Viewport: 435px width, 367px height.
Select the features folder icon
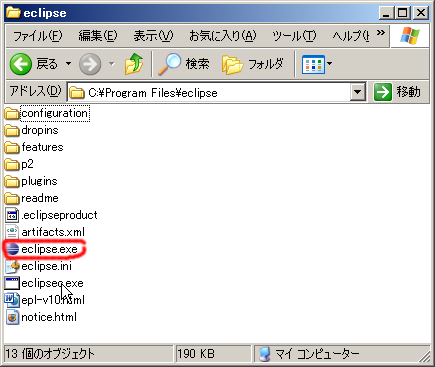12,147
